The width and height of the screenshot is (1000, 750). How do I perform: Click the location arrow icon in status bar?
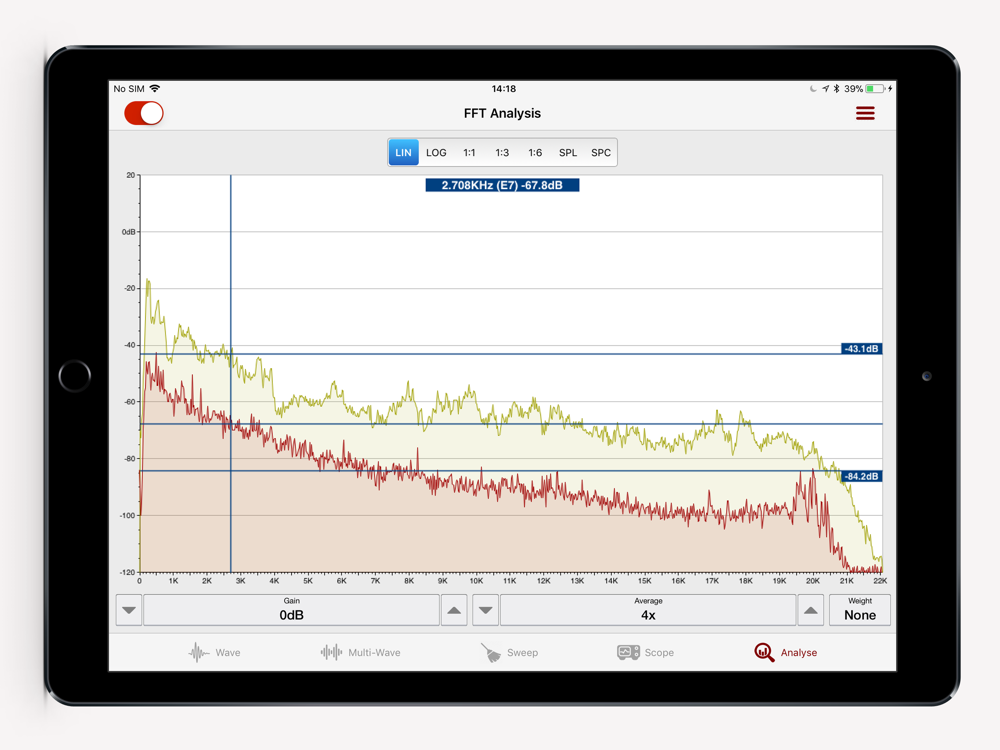tap(825, 89)
